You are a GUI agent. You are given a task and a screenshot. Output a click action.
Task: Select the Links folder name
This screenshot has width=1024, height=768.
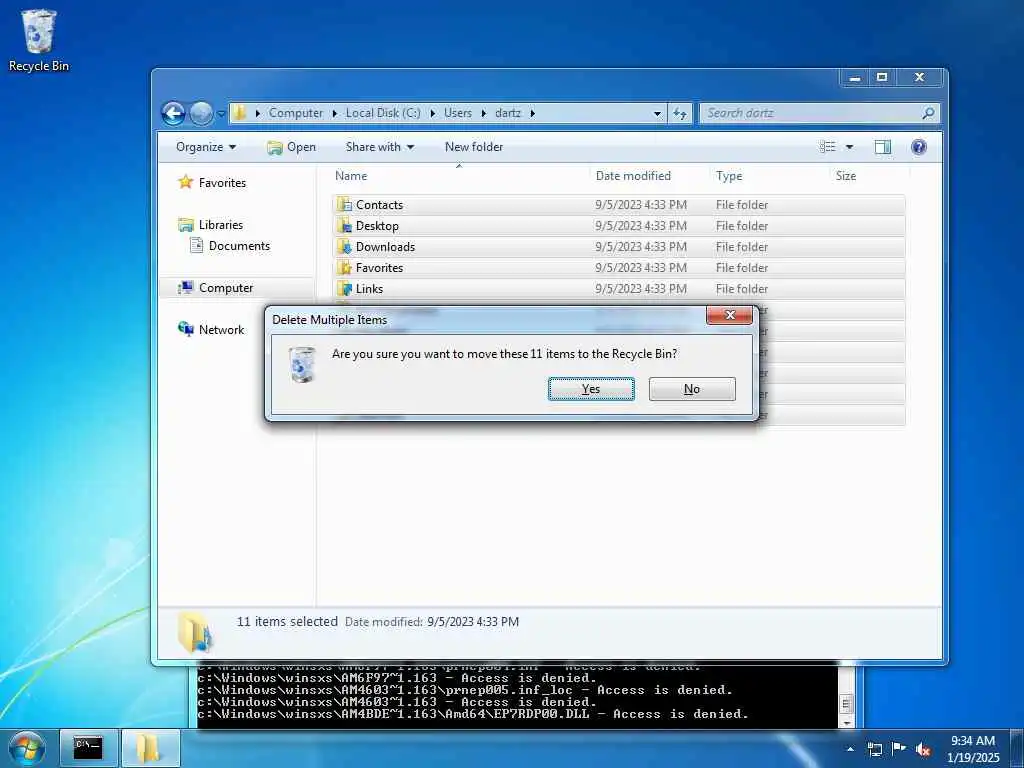[x=370, y=289]
